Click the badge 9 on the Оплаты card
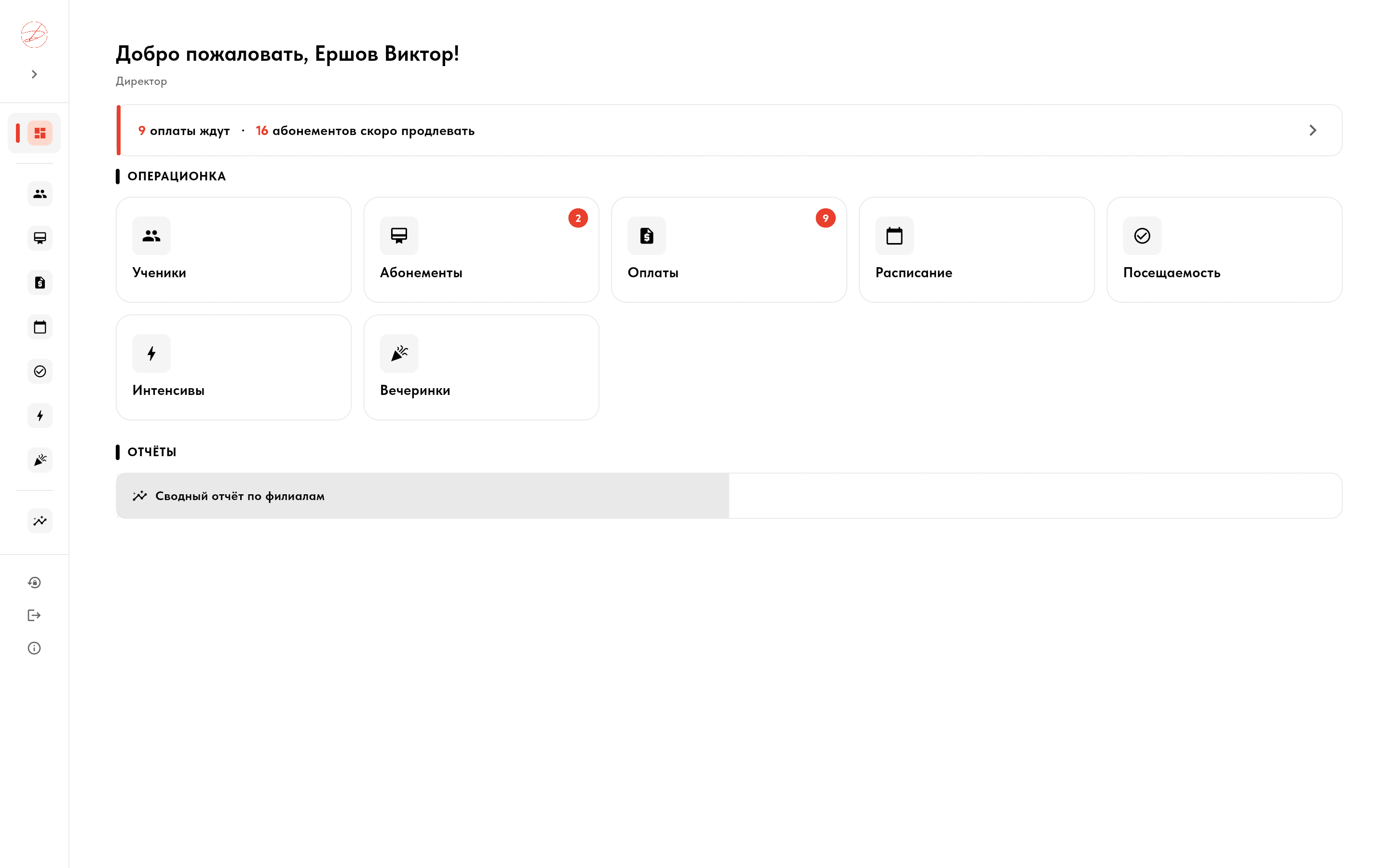 point(825,218)
